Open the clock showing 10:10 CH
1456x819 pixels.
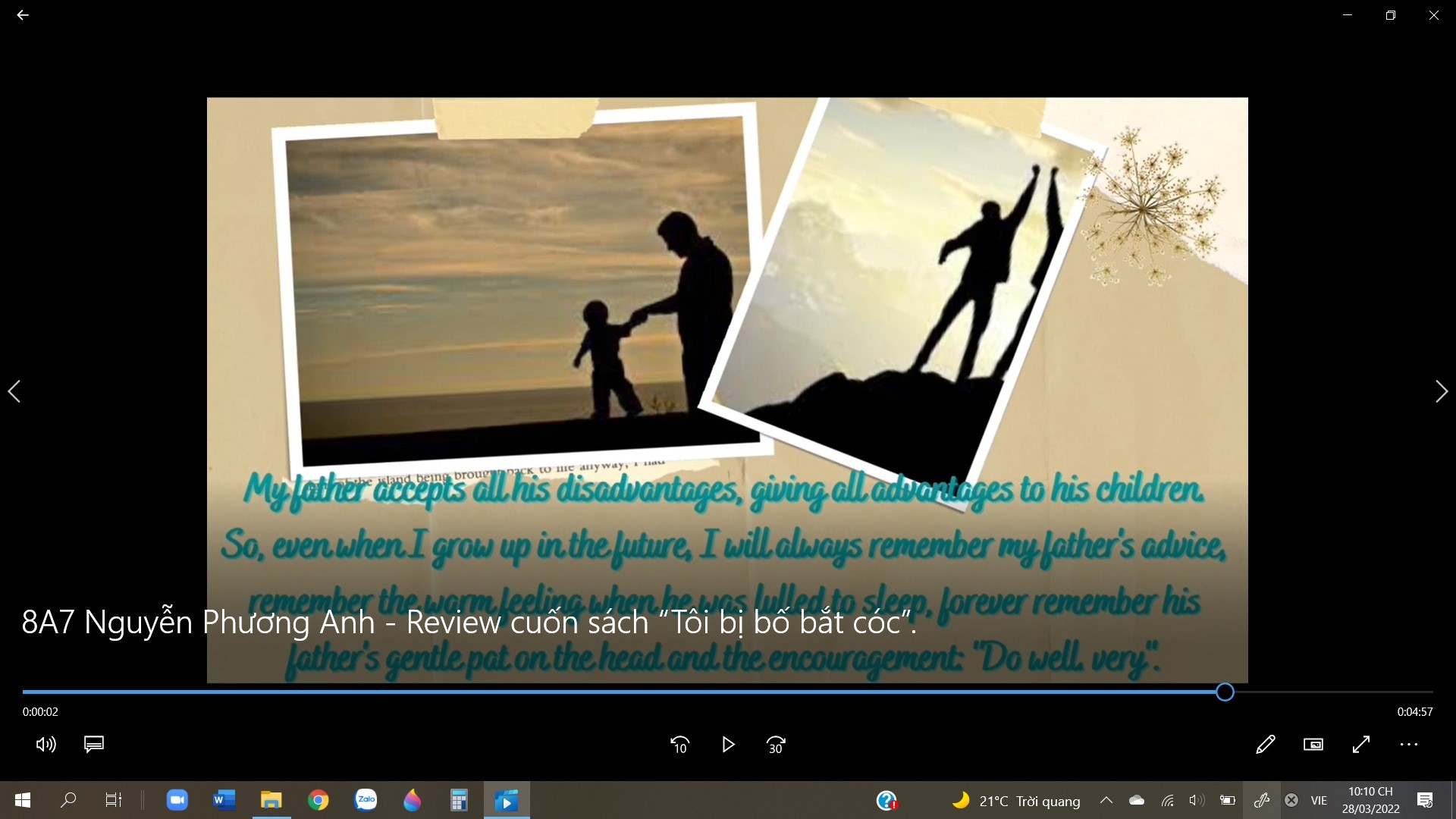click(1370, 800)
